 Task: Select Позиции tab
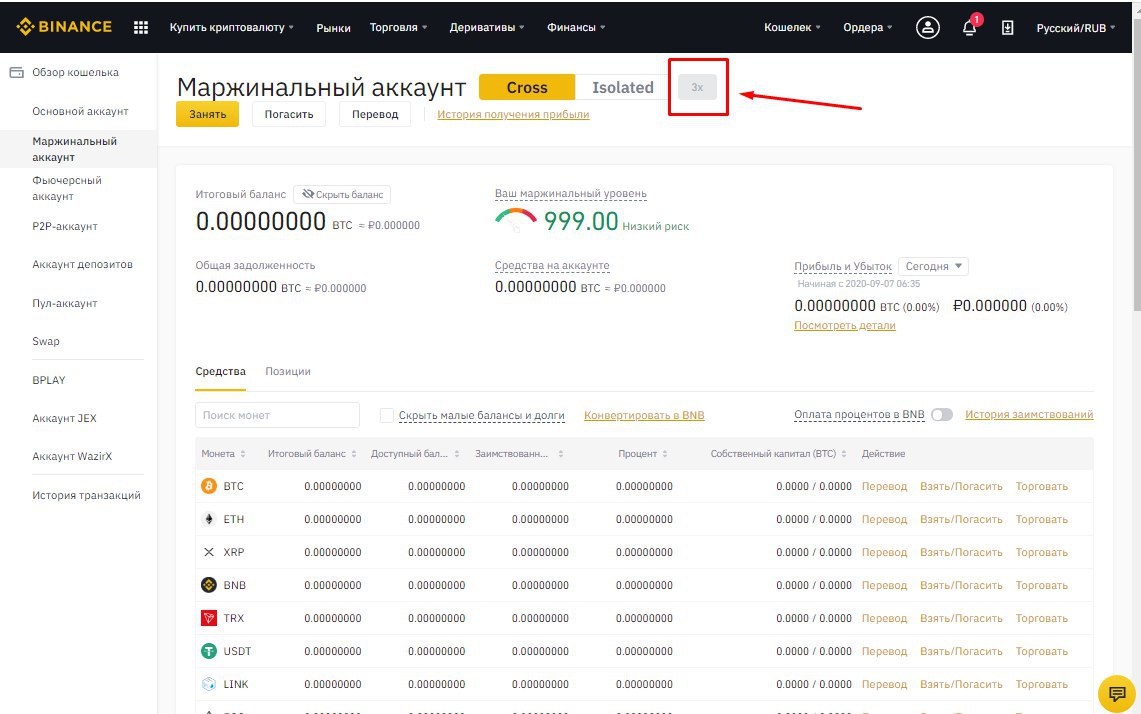[287, 371]
